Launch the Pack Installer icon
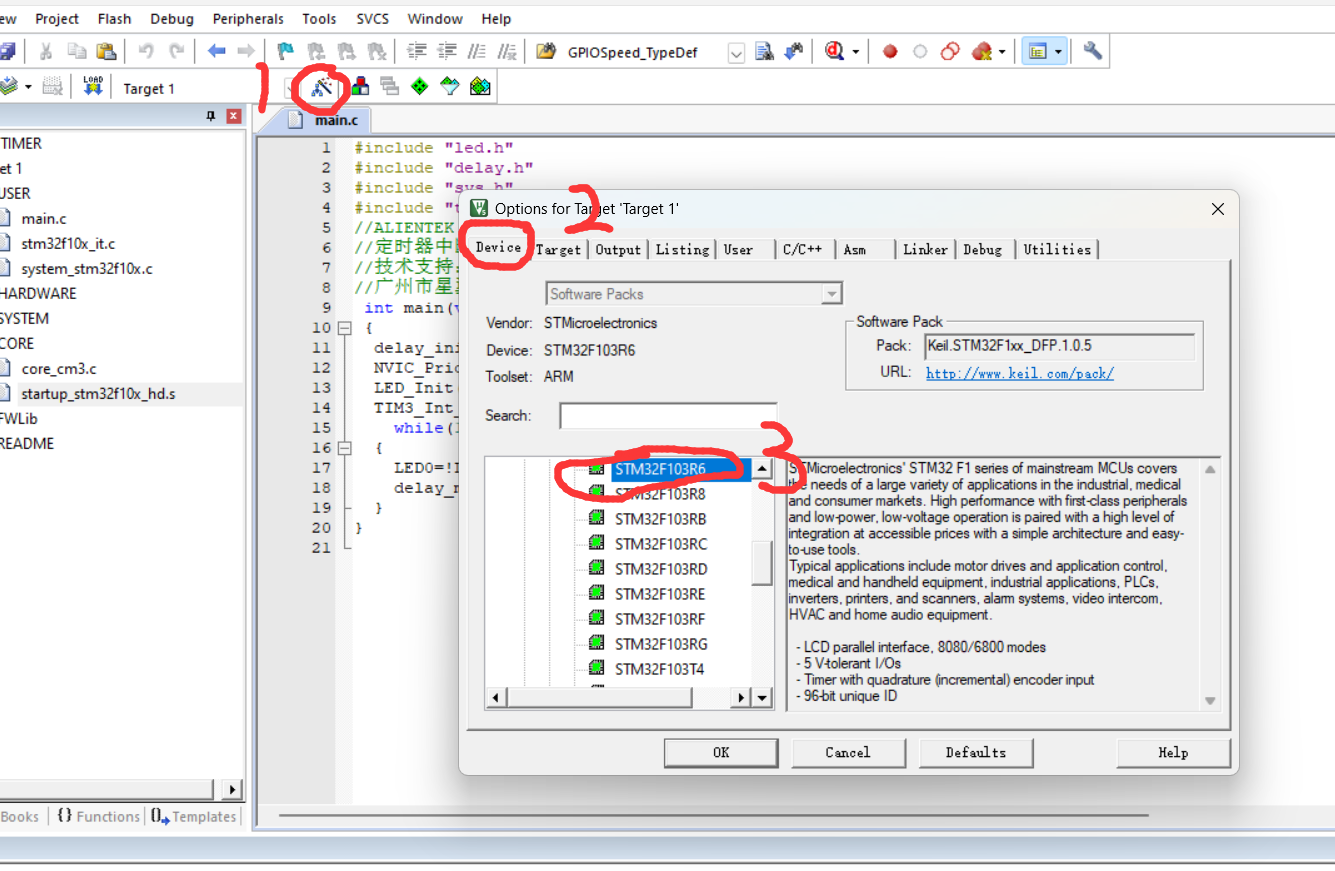The image size is (1335, 871). pos(480,87)
